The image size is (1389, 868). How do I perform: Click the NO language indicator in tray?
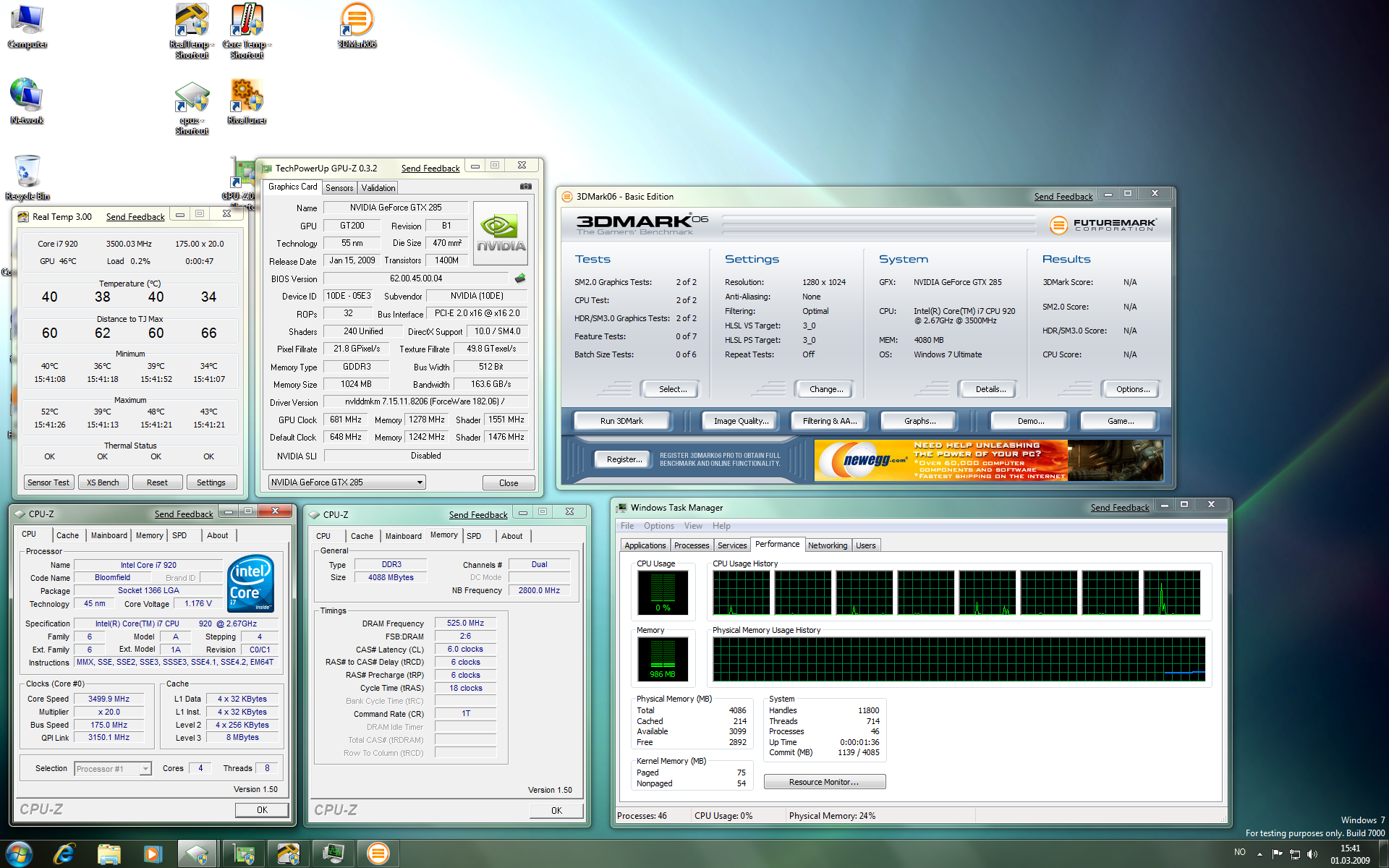tap(1240, 852)
